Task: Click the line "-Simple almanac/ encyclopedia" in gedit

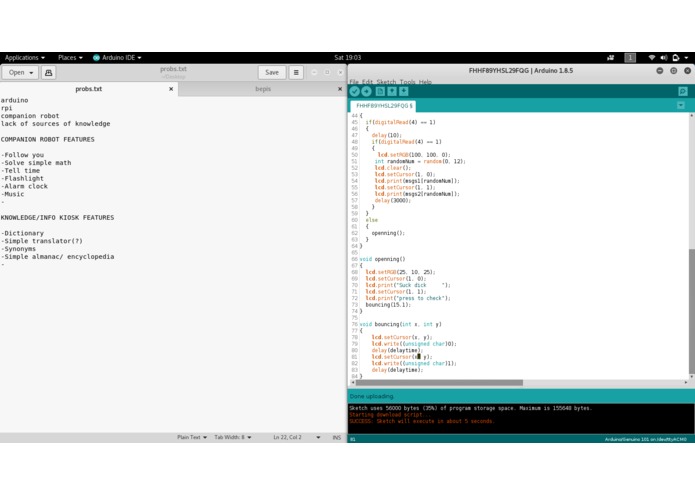Action: pos(57,257)
